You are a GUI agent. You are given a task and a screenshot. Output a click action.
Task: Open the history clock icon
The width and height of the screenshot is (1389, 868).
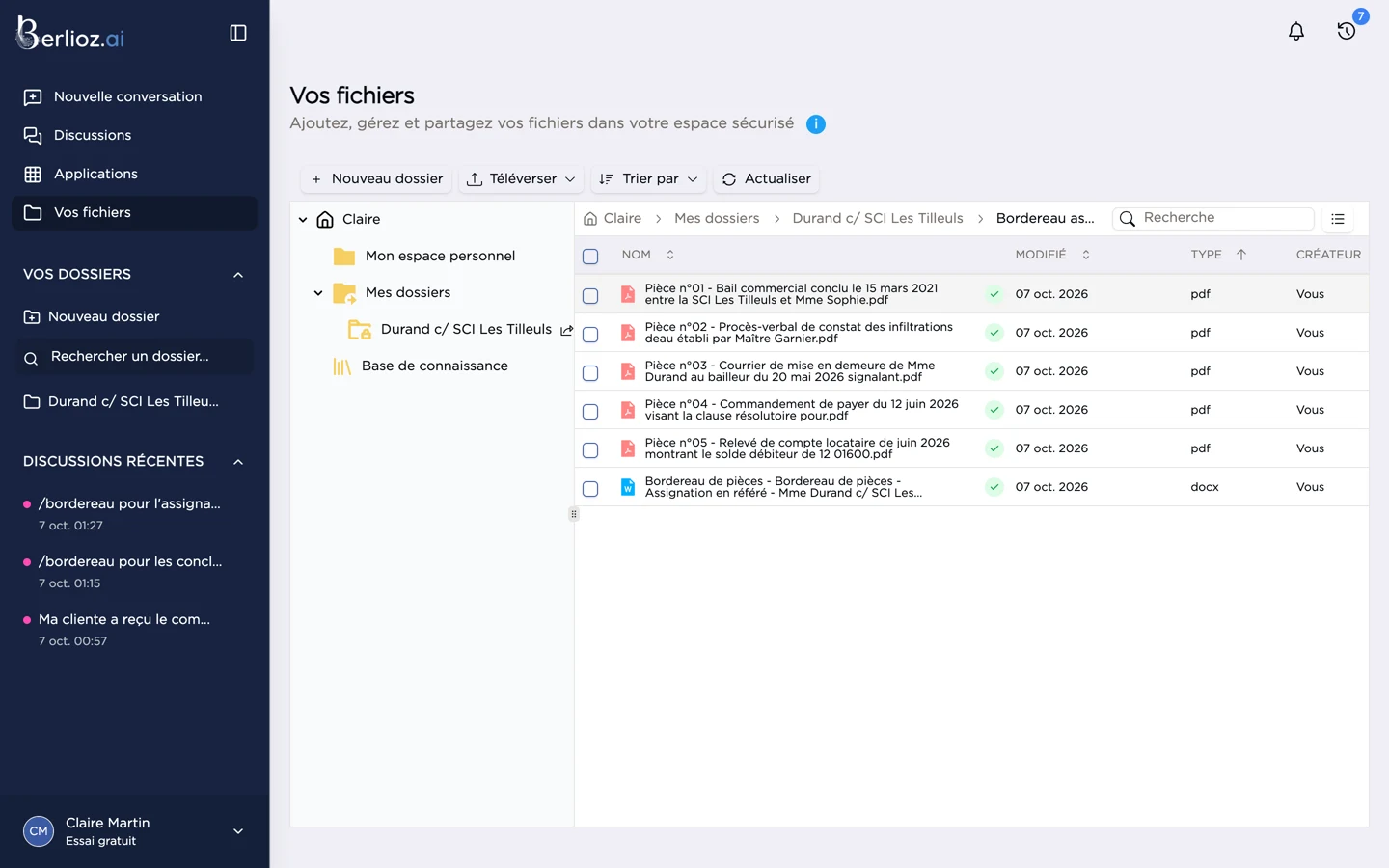point(1347,31)
